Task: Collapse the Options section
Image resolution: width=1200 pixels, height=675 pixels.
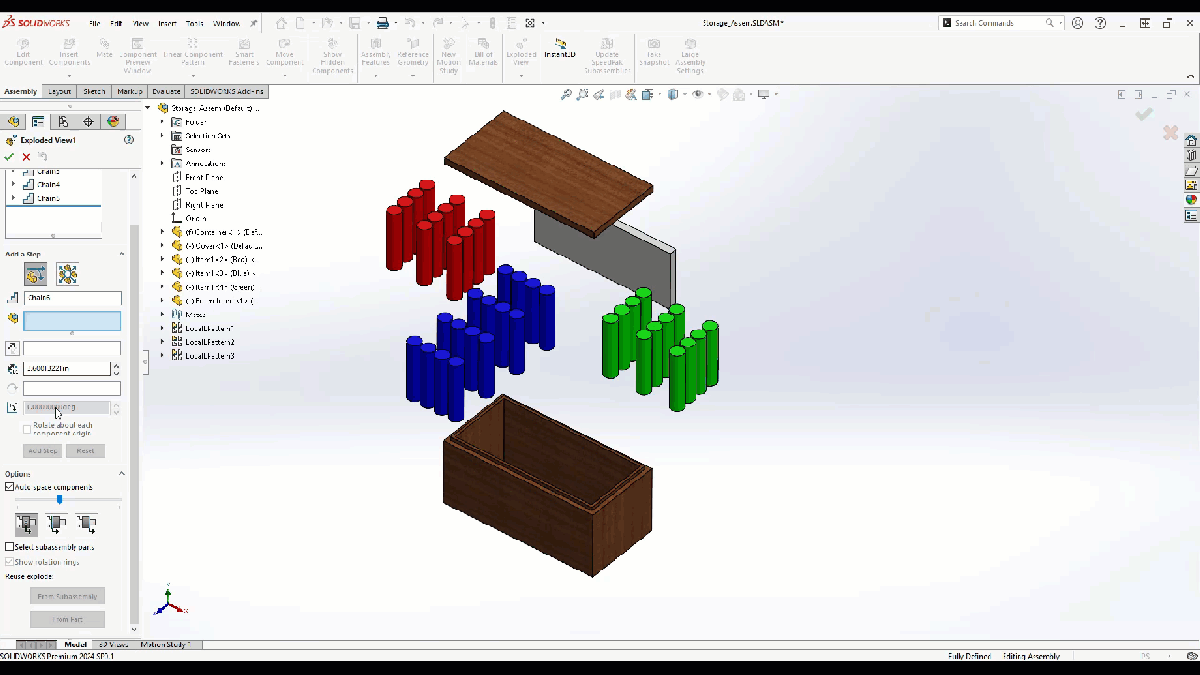Action: (122, 474)
